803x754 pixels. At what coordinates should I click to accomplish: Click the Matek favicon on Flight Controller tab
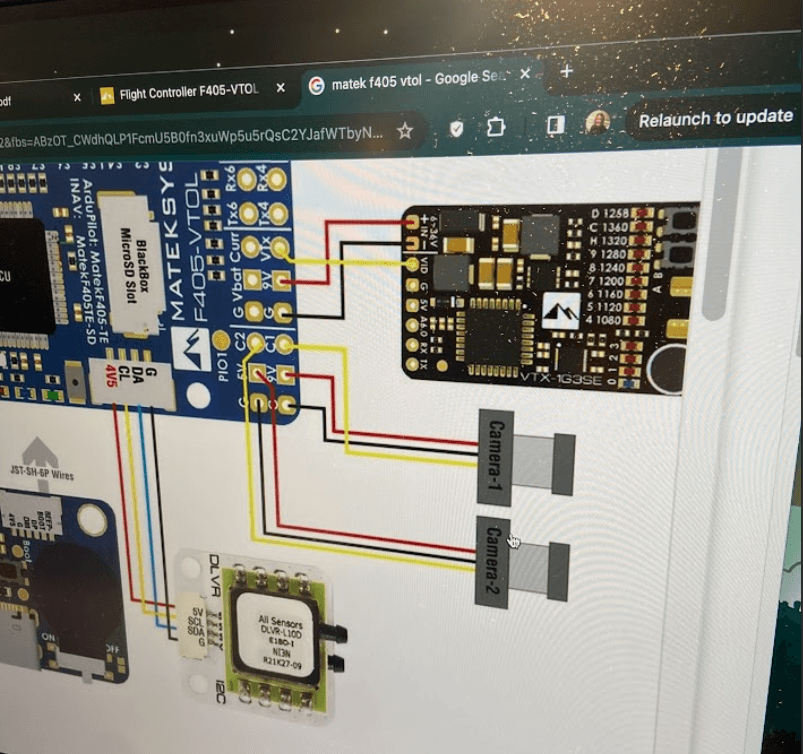[x=107, y=95]
